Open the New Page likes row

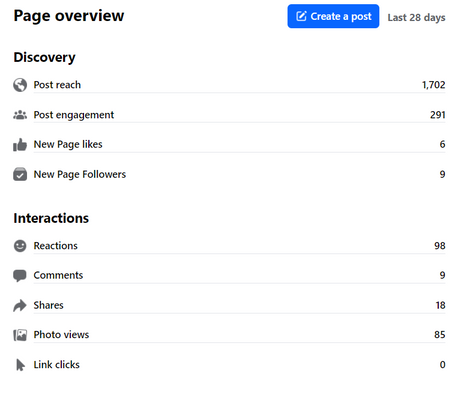click(229, 145)
